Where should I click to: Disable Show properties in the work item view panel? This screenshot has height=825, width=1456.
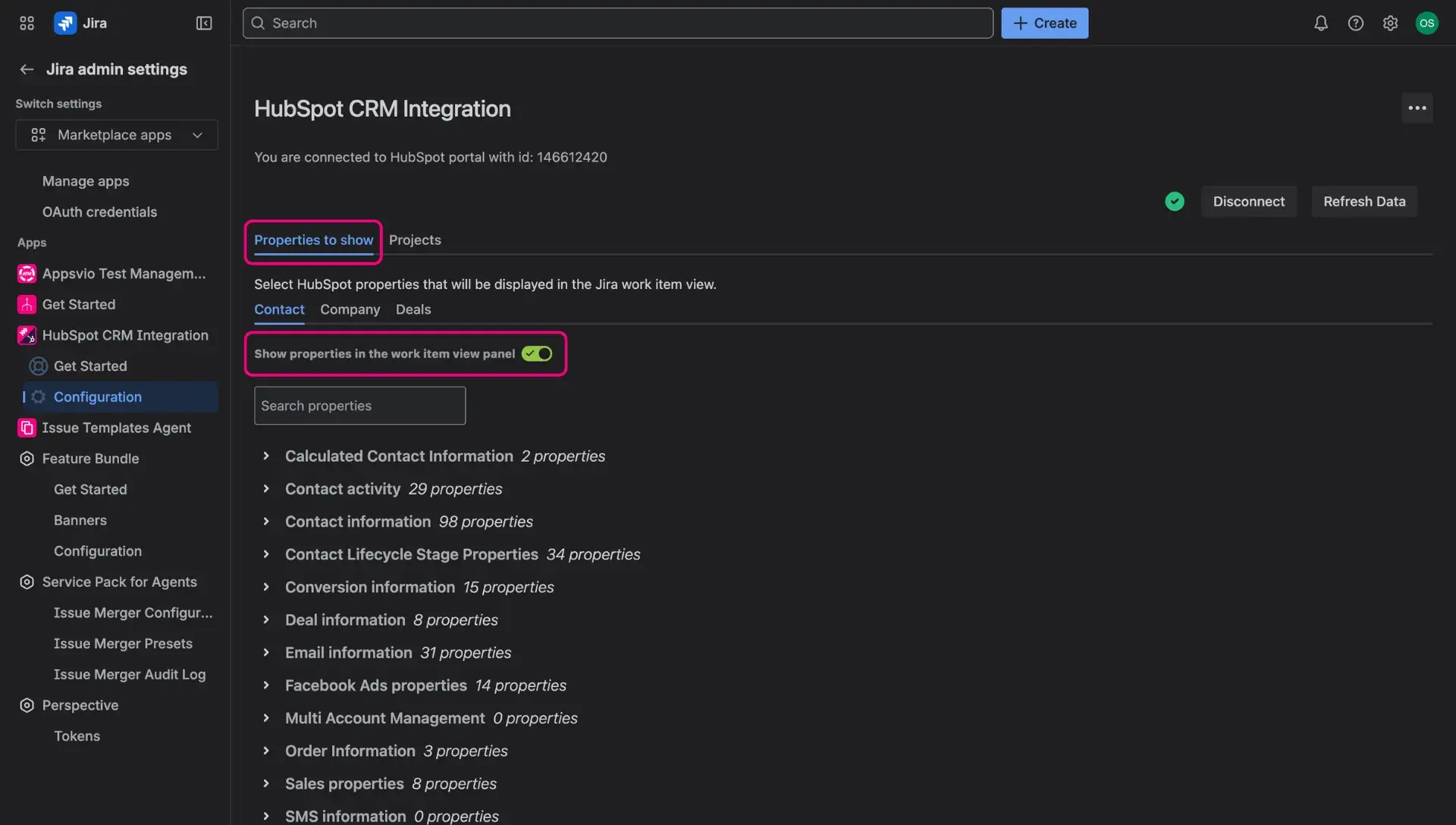pyautogui.click(x=536, y=353)
